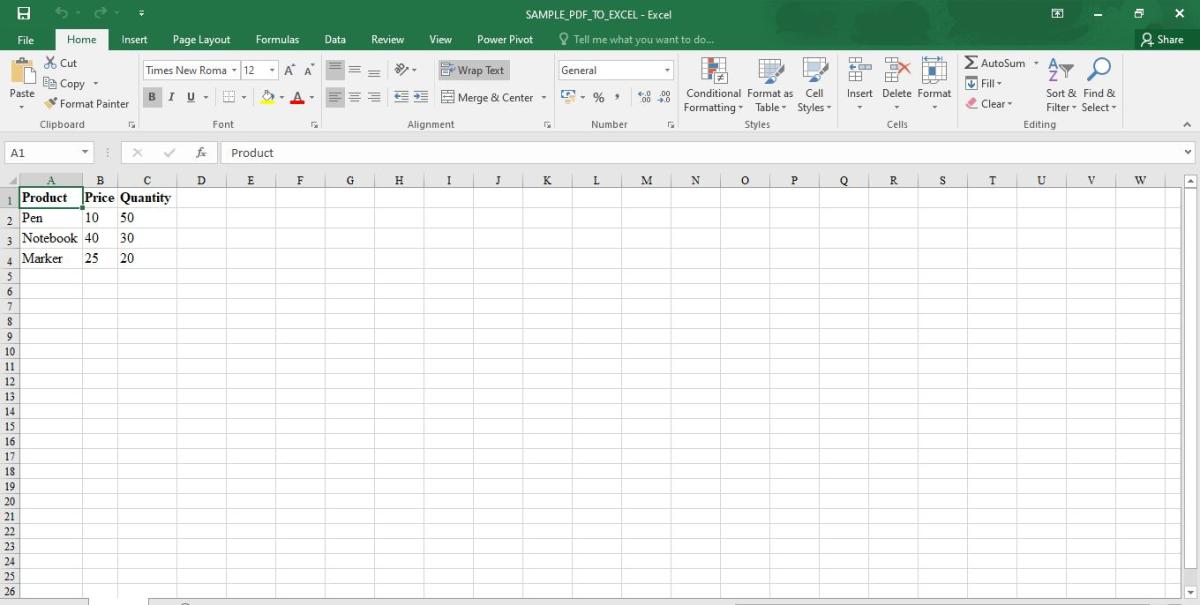Click the Tell me what you want search box
Image resolution: width=1200 pixels, height=605 pixels.
pos(643,40)
